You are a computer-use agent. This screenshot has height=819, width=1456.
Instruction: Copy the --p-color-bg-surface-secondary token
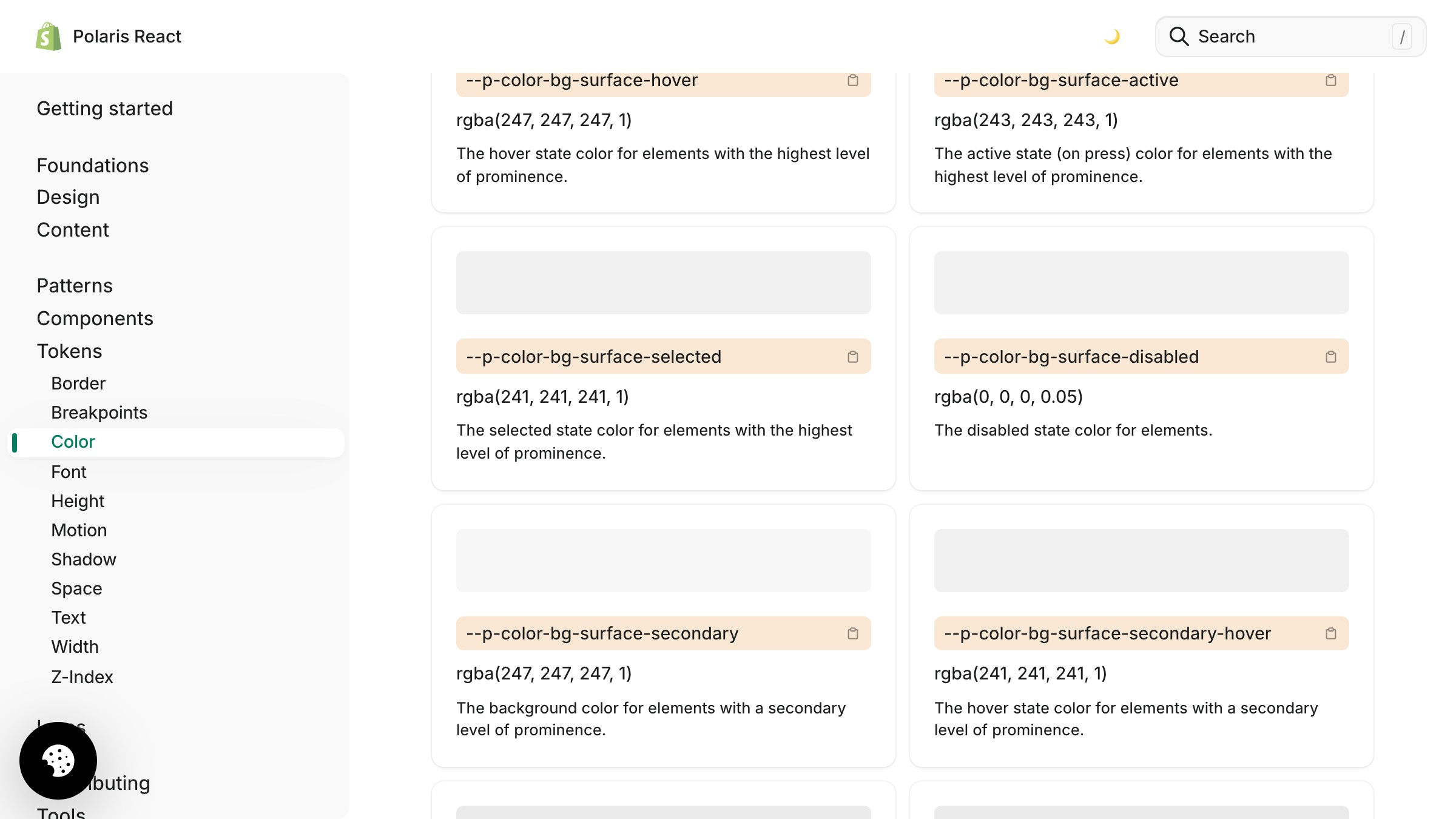click(x=853, y=633)
